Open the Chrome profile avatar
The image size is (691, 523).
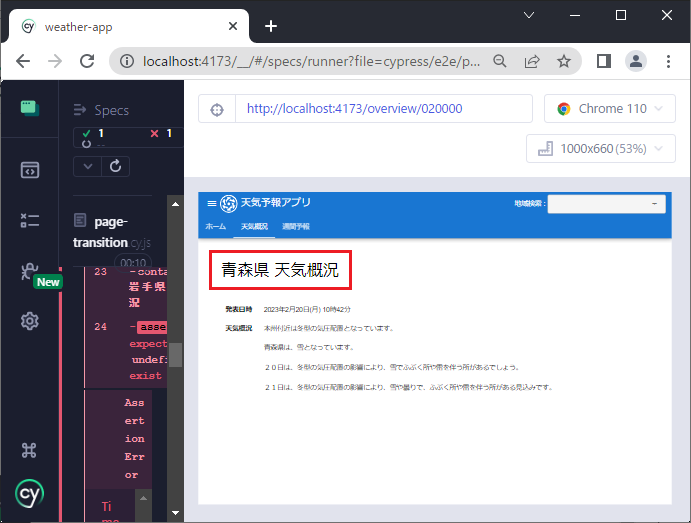[x=636, y=61]
